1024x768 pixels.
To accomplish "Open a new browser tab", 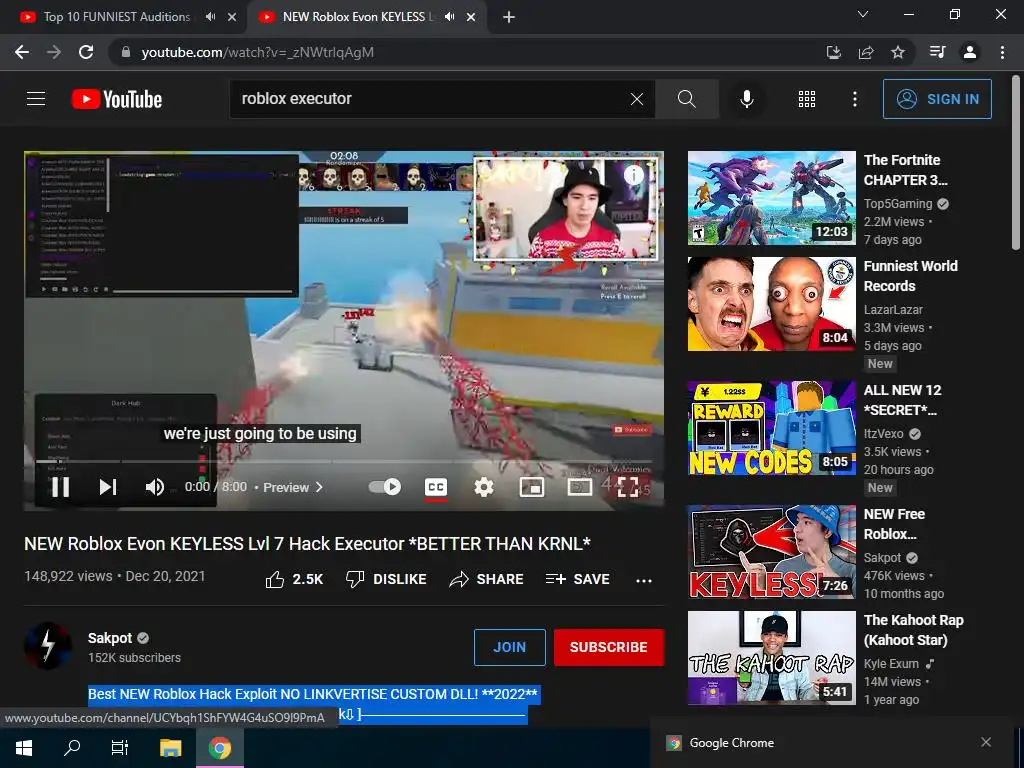I will point(509,18).
